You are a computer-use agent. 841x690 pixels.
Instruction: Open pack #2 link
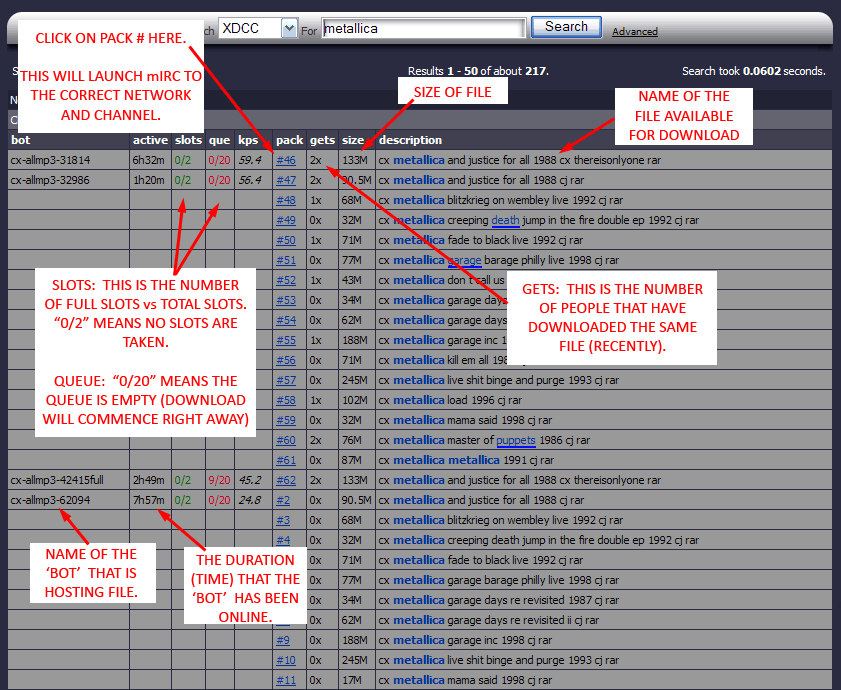pos(283,500)
